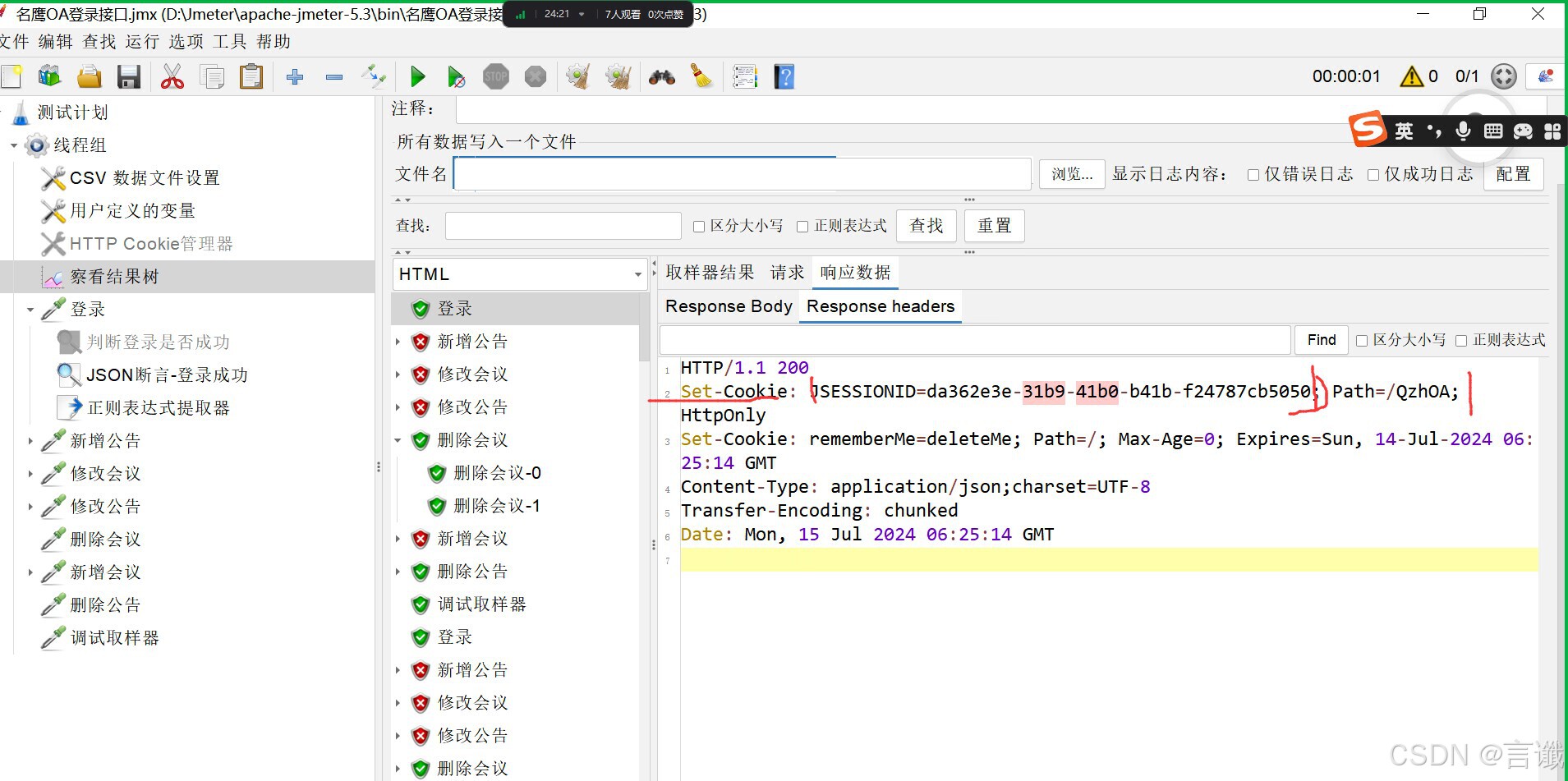The height and width of the screenshot is (781, 1568).
Task: Toggle 正则表达式 beside the Find button
Action: pos(1461,341)
